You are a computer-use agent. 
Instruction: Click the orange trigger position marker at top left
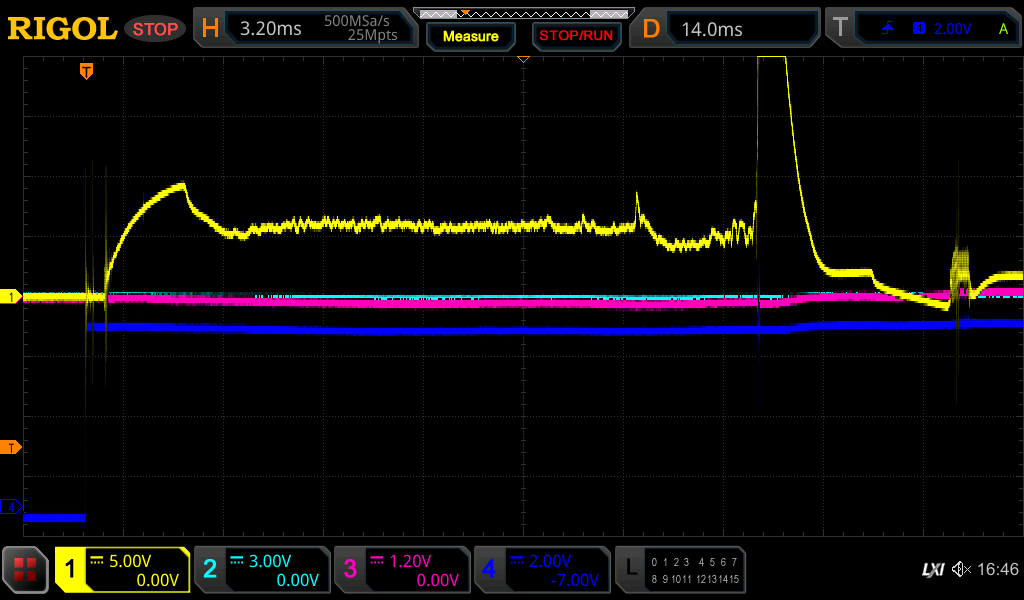pos(87,71)
